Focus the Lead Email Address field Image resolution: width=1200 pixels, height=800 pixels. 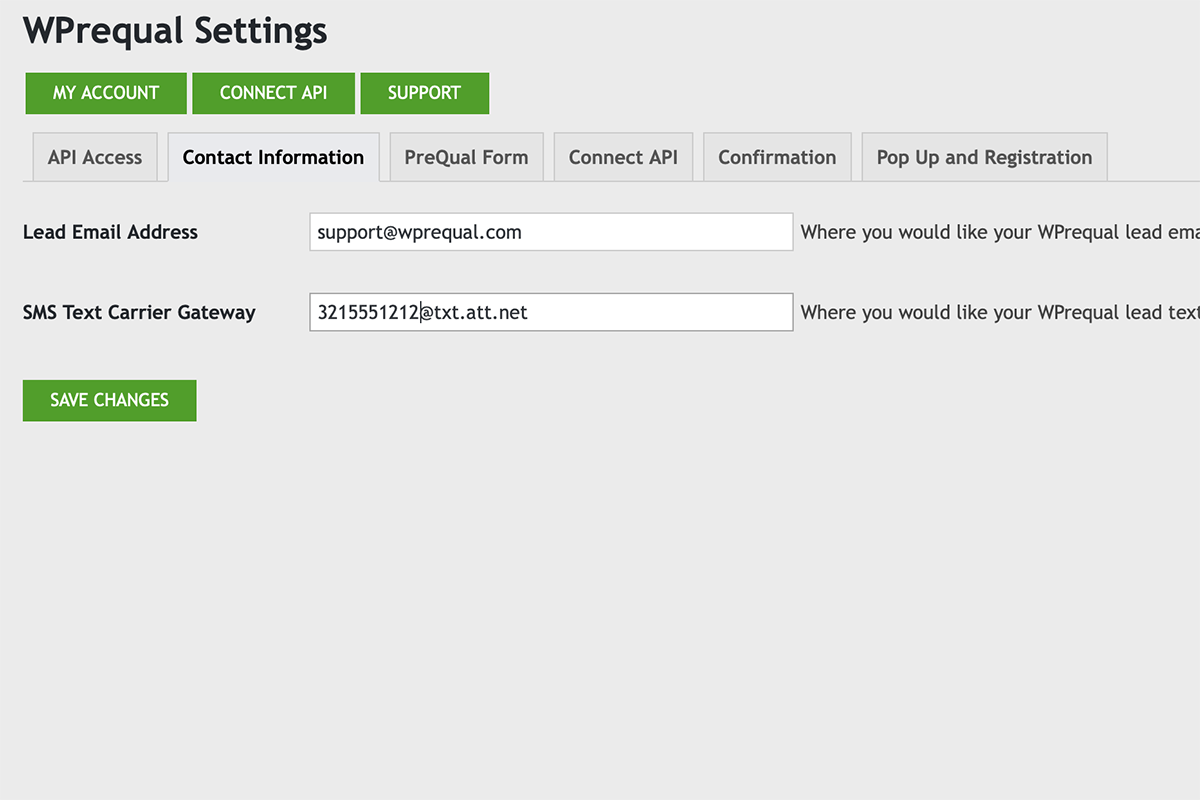point(551,232)
